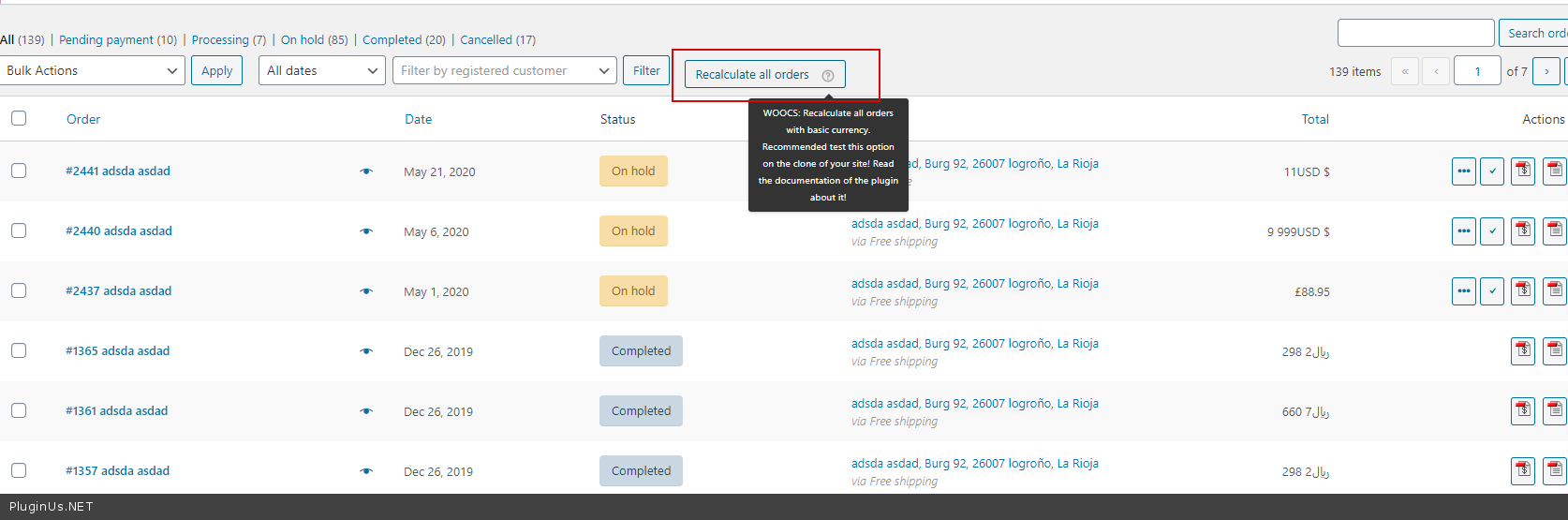Viewport: 1568px width, 520px height.
Task: Open PDF invoice icon for order #1361
Action: coord(1523,411)
